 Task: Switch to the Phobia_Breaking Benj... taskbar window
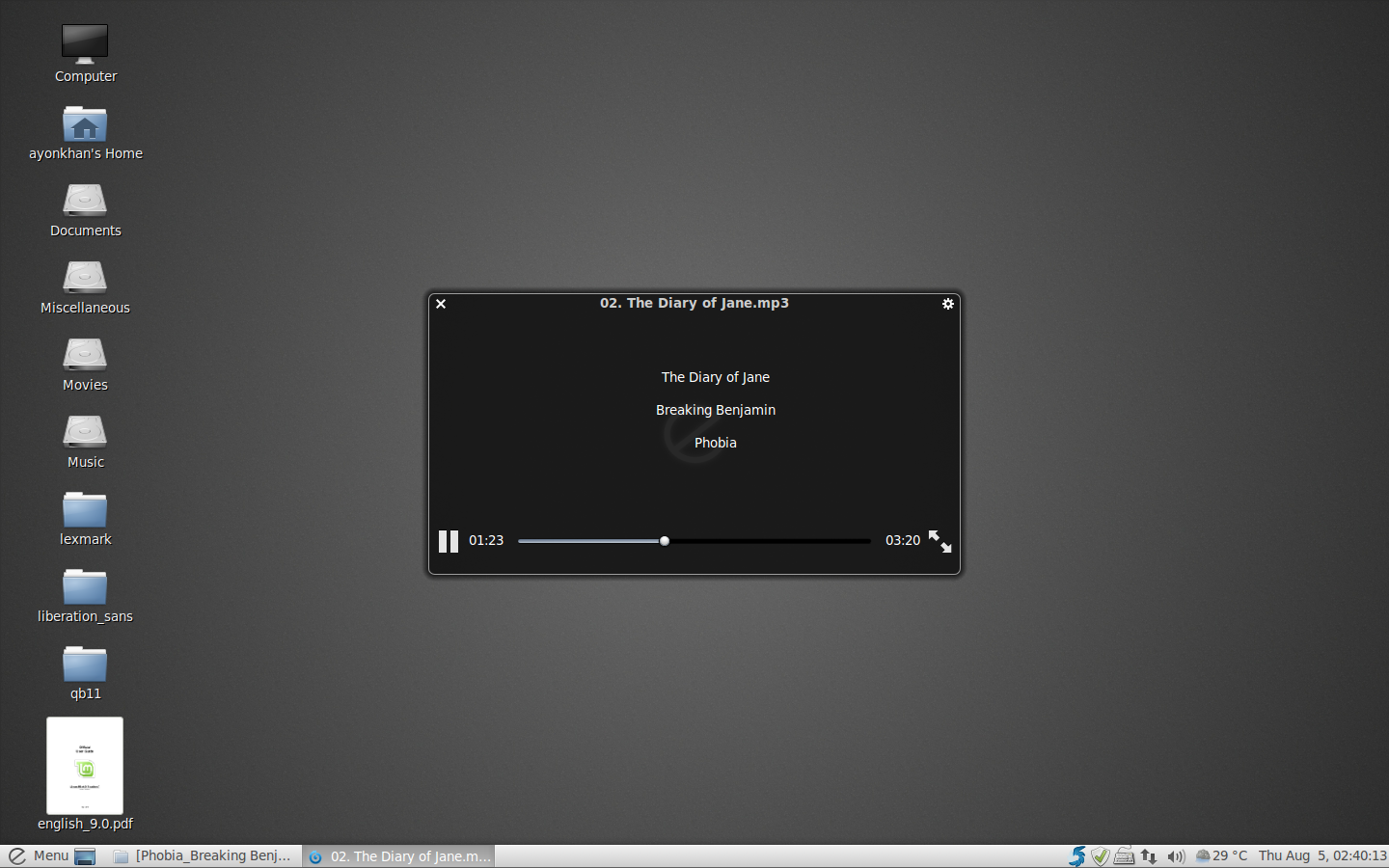(203, 856)
